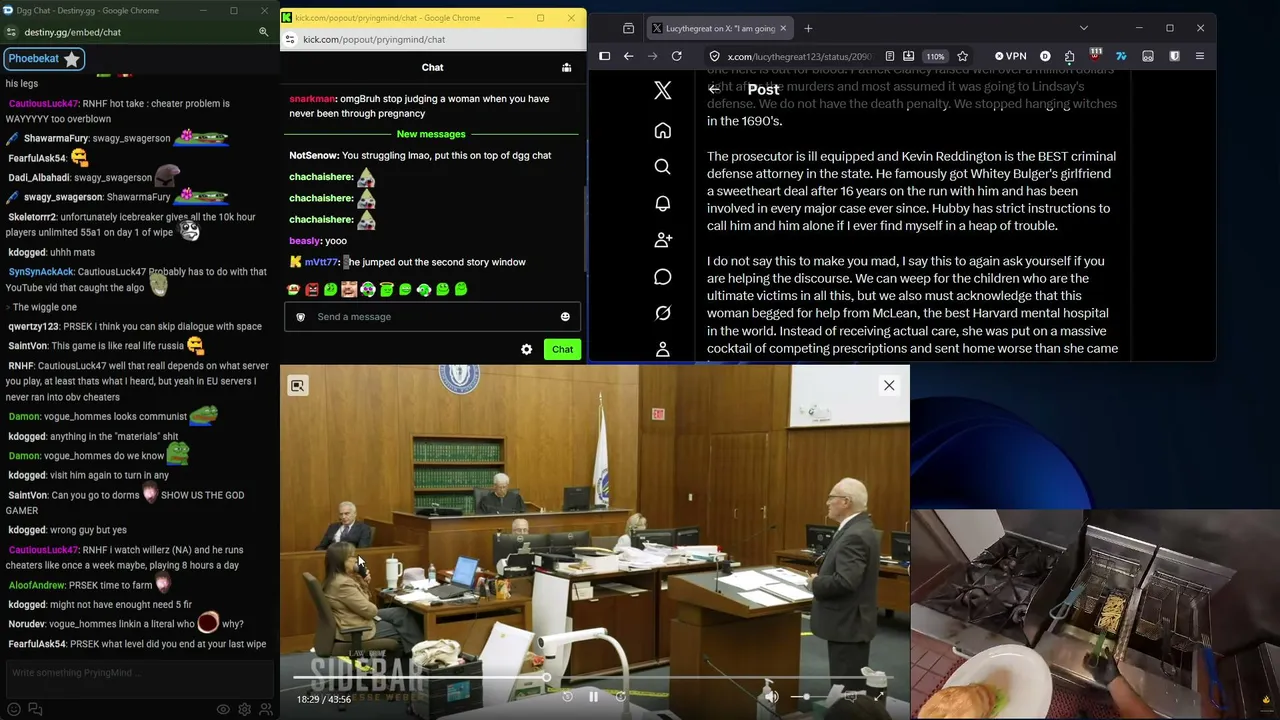
Task: Click first quick emote under Kick chat
Action: pos(293,290)
